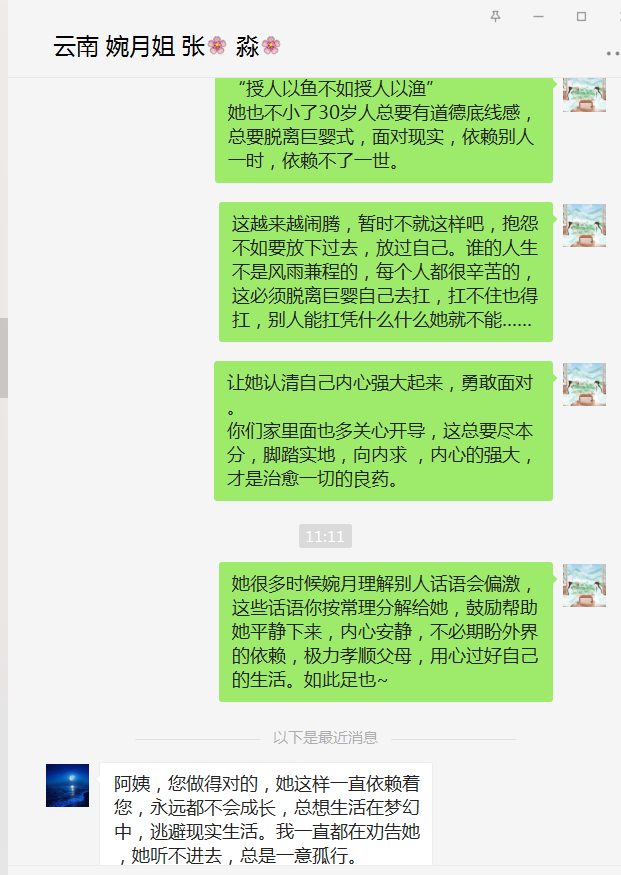Click message bubble about 抱怨不如要放下过去

pyautogui.click(x=386, y=272)
